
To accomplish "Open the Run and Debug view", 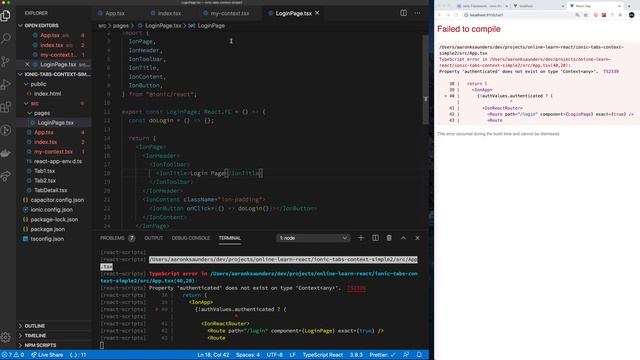I will (6, 84).
